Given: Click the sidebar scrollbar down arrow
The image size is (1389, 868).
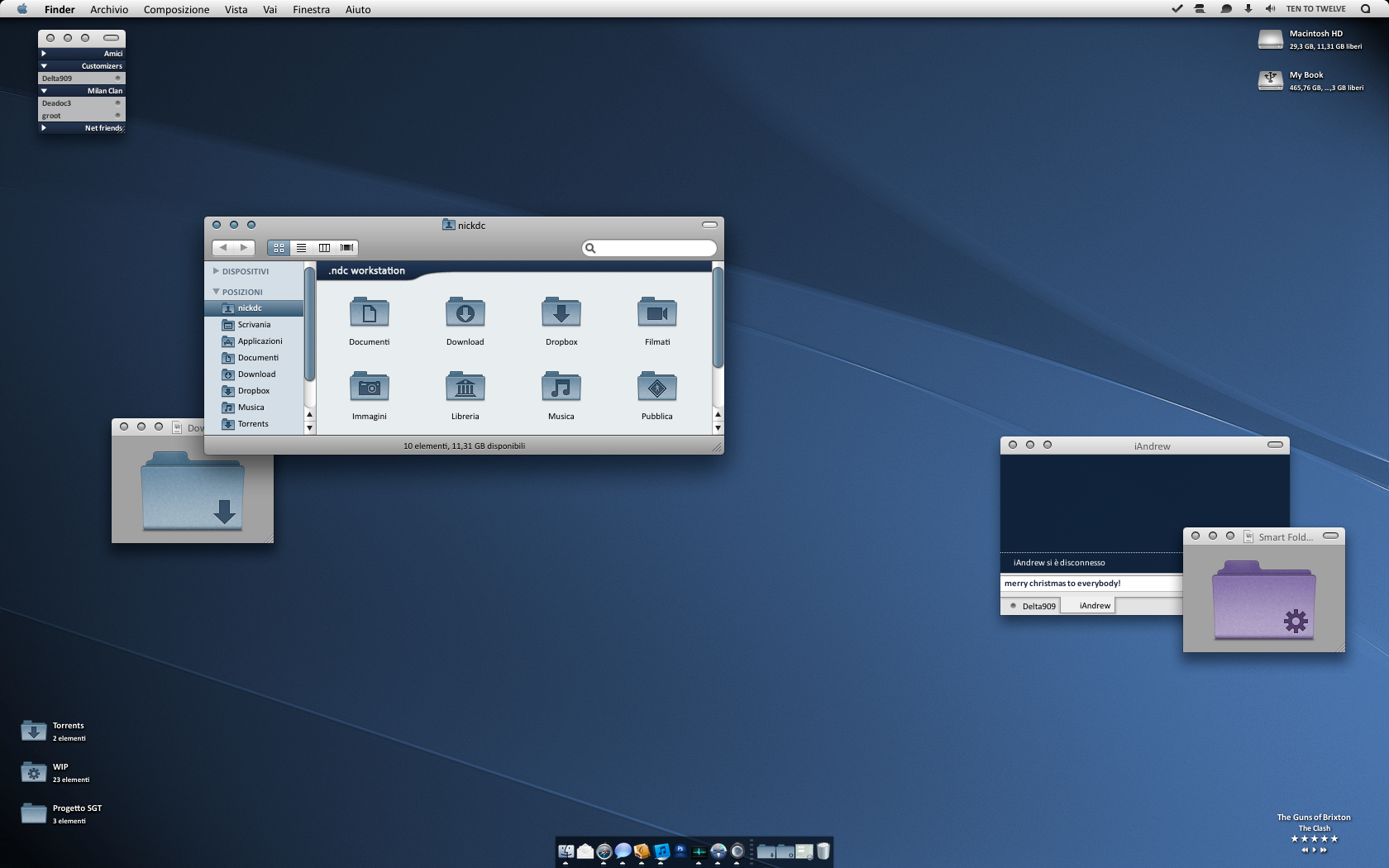Looking at the screenshot, I should tap(309, 428).
